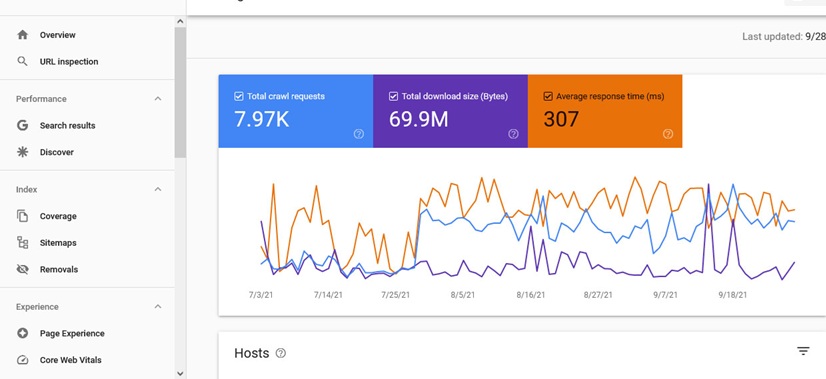Click the 8/16/21 chart axis label
This screenshot has width=826, height=379.
pyautogui.click(x=530, y=295)
